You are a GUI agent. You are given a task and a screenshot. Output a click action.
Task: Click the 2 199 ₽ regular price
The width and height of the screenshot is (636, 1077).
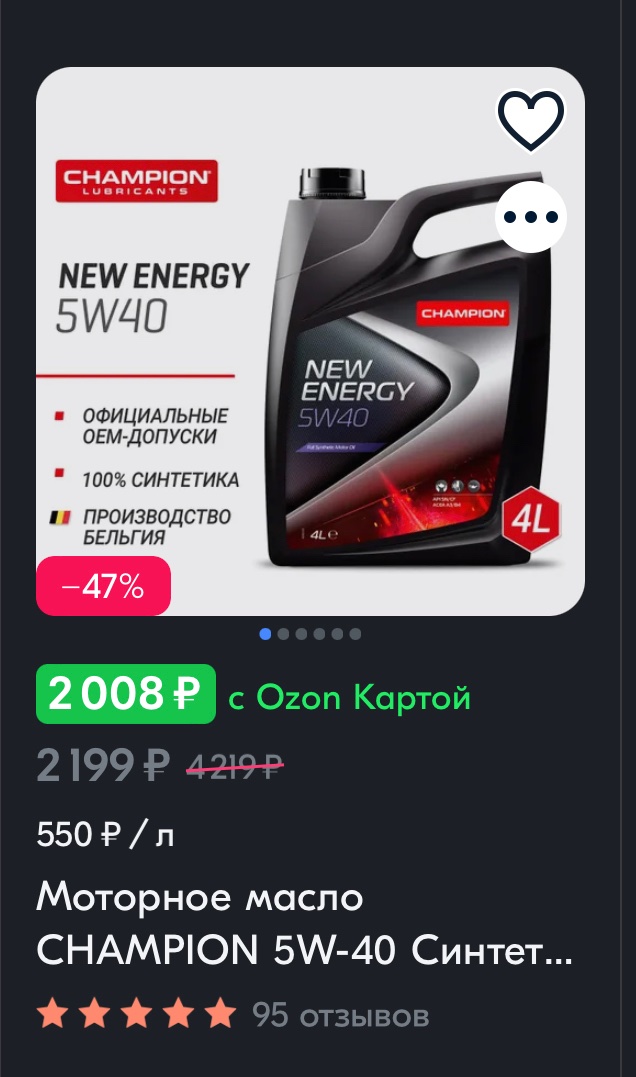103,765
